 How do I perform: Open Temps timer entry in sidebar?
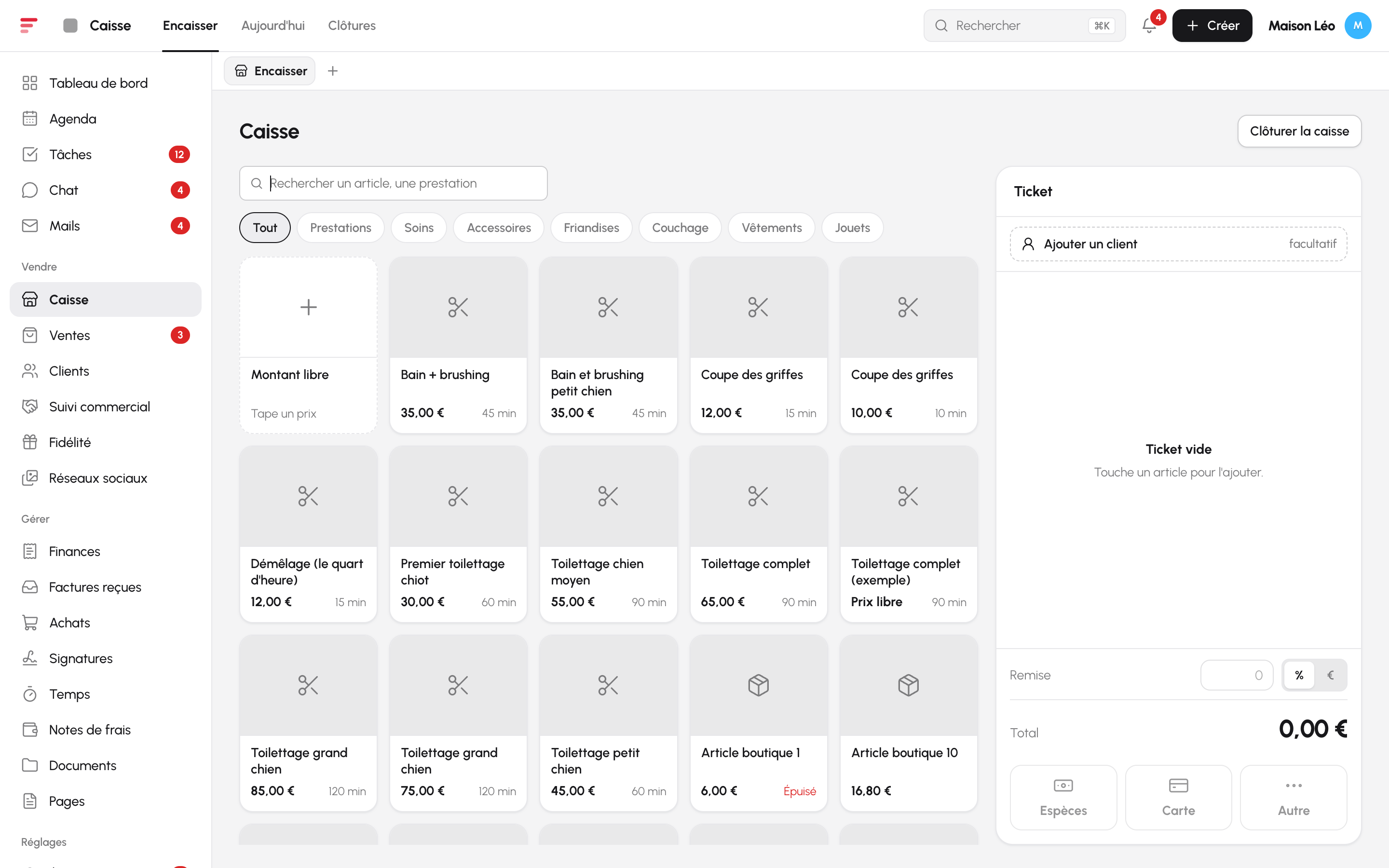click(x=106, y=693)
